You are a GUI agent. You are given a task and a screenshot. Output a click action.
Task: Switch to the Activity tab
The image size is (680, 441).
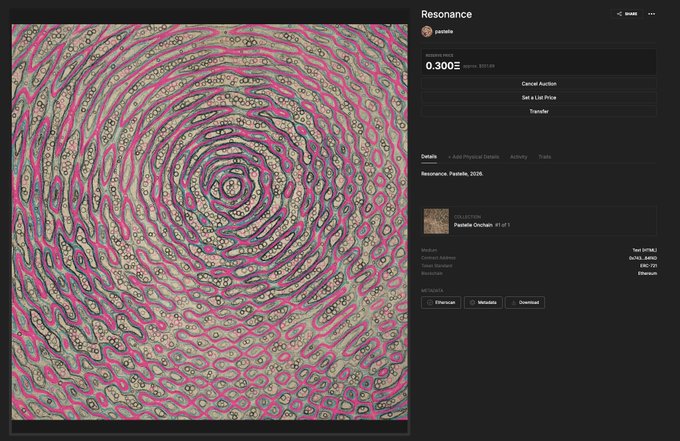pos(518,157)
